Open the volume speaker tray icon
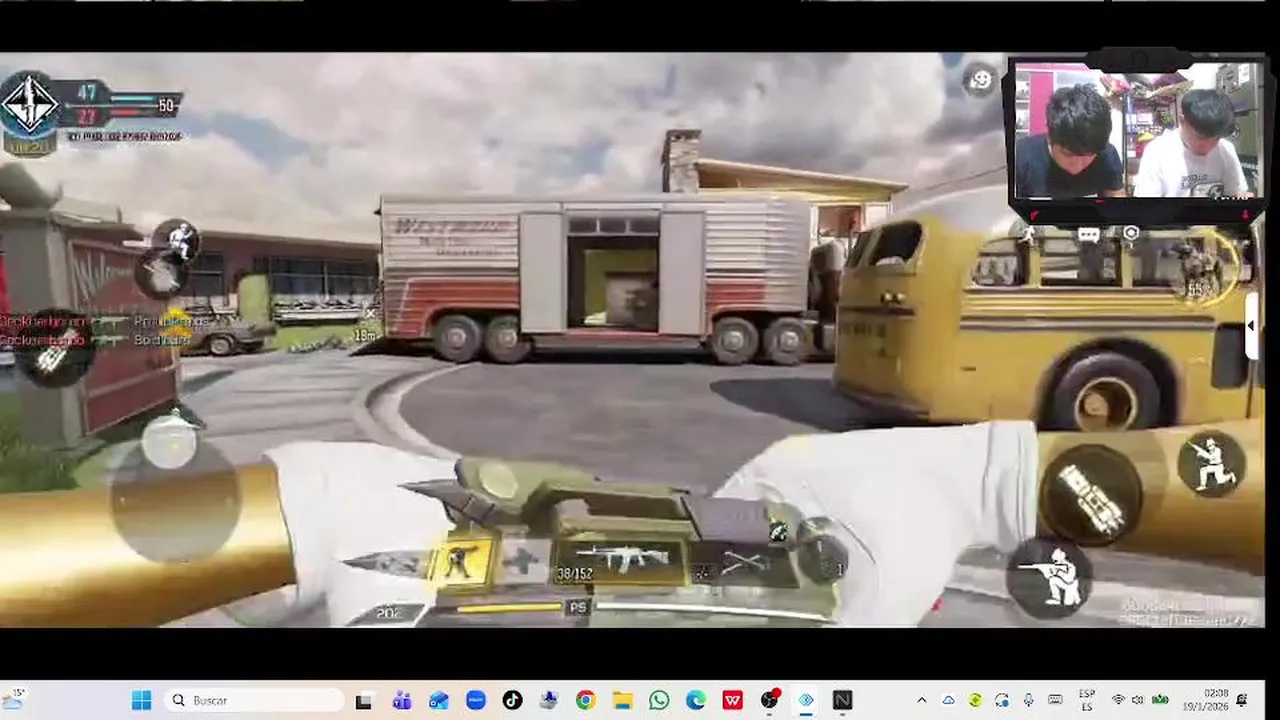The image size is (1280, 720). tap(1139, 700)
